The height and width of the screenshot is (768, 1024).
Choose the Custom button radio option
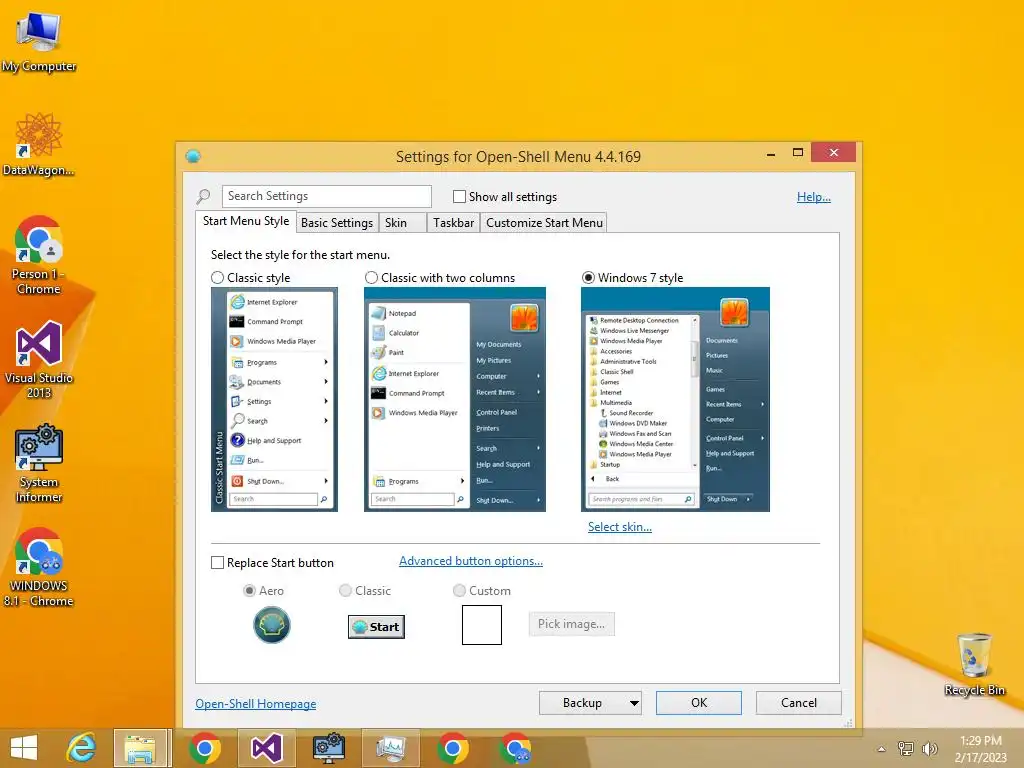click(x=459, y=590)
